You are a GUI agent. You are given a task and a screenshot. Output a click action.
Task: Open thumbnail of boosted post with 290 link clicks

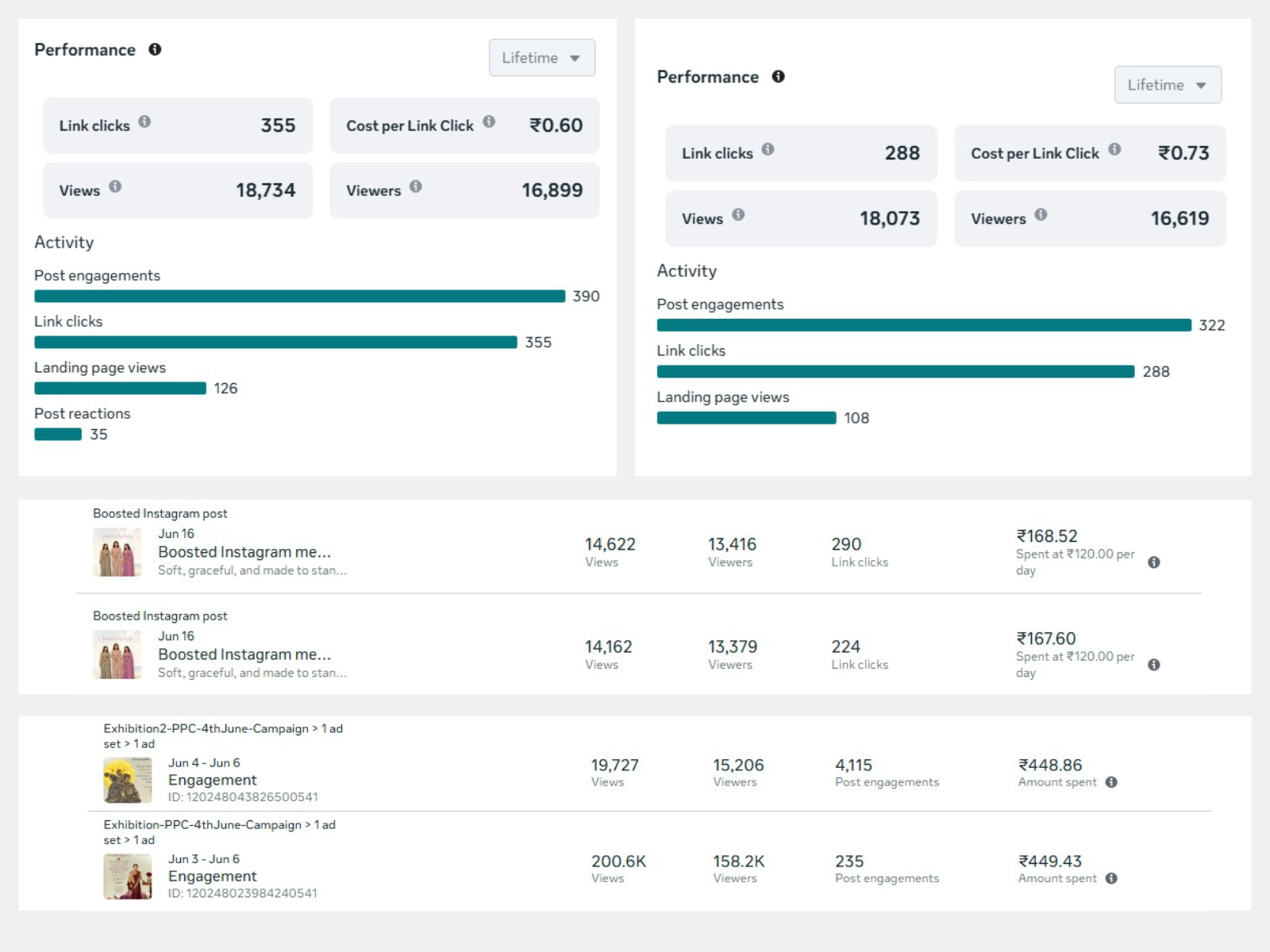click(117, 552)
